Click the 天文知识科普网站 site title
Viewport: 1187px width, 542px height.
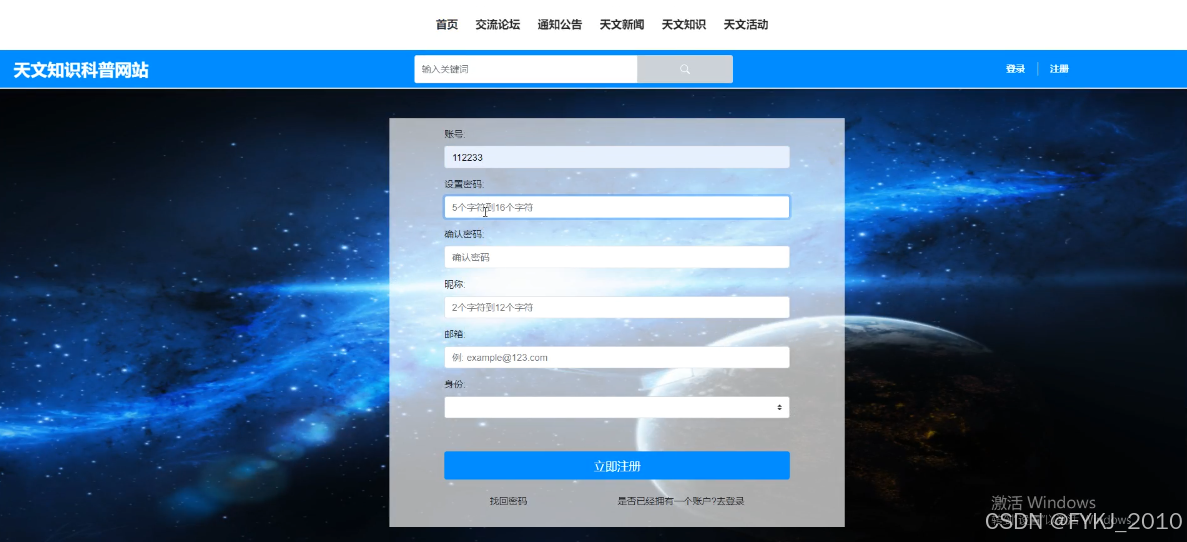click(81, 70)
